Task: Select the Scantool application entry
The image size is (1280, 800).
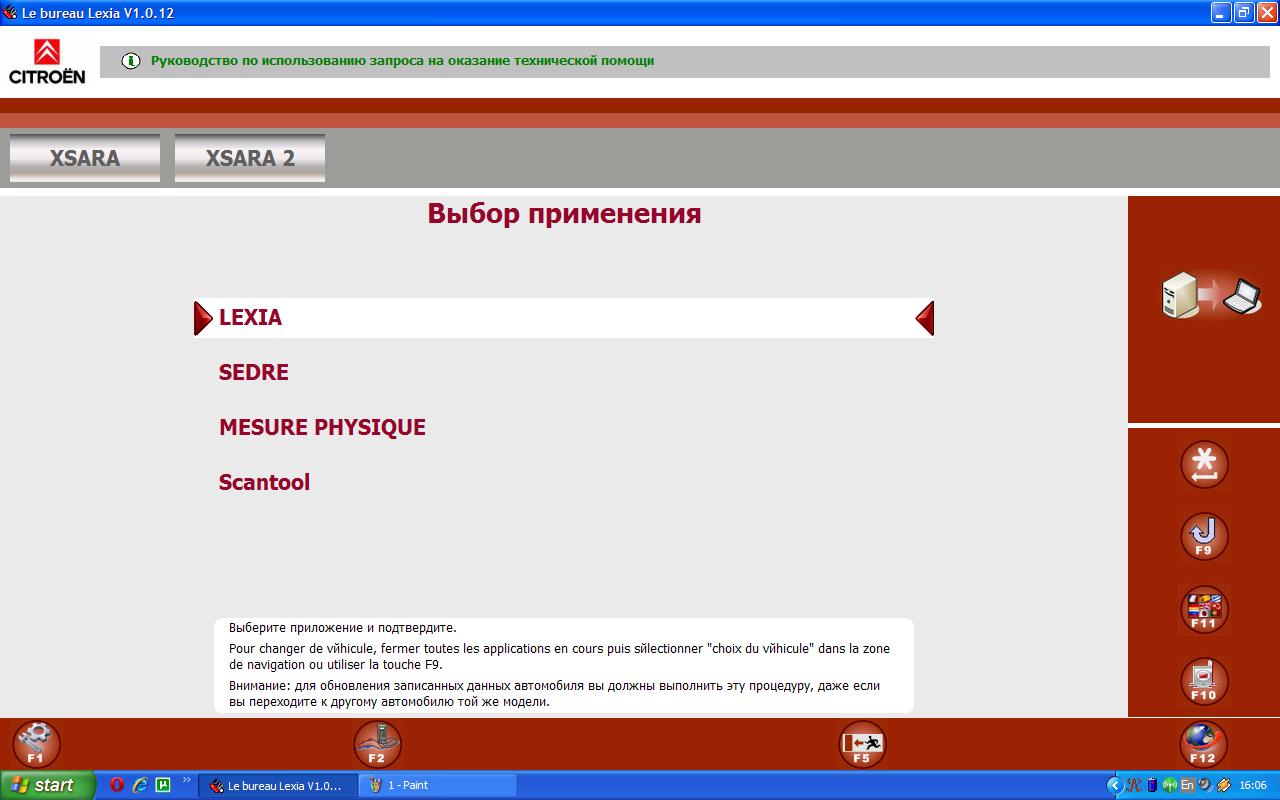Action: pos(264,482)
